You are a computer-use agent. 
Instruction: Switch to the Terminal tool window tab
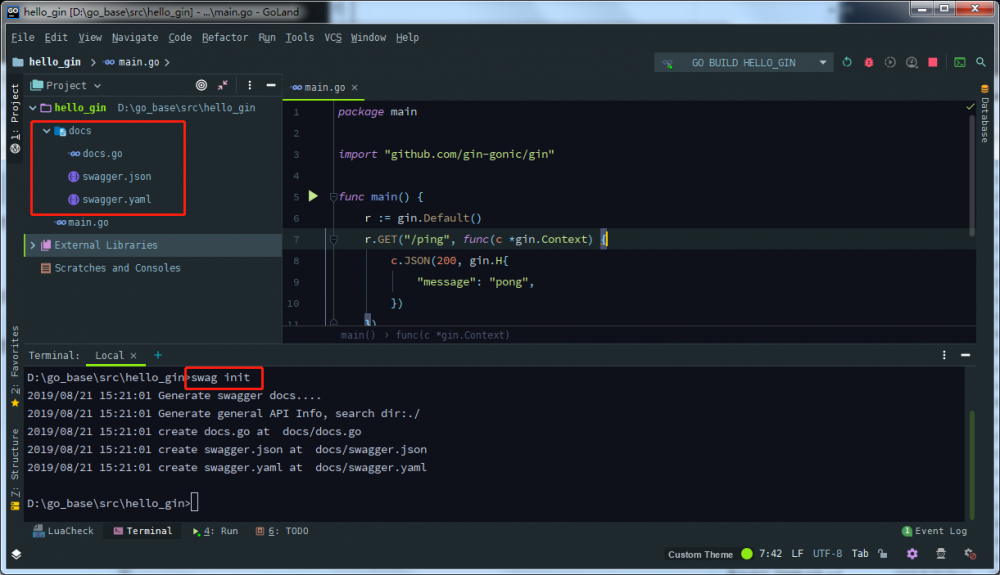point(143,531)
